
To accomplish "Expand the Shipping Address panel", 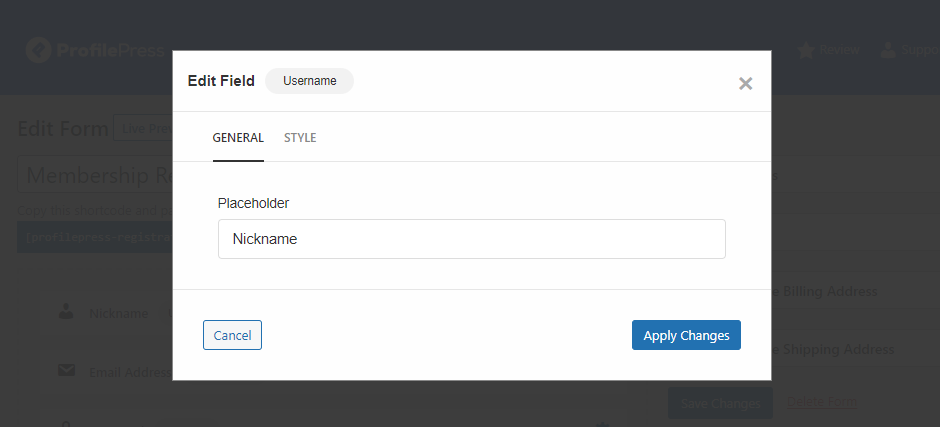I will 835,350.
